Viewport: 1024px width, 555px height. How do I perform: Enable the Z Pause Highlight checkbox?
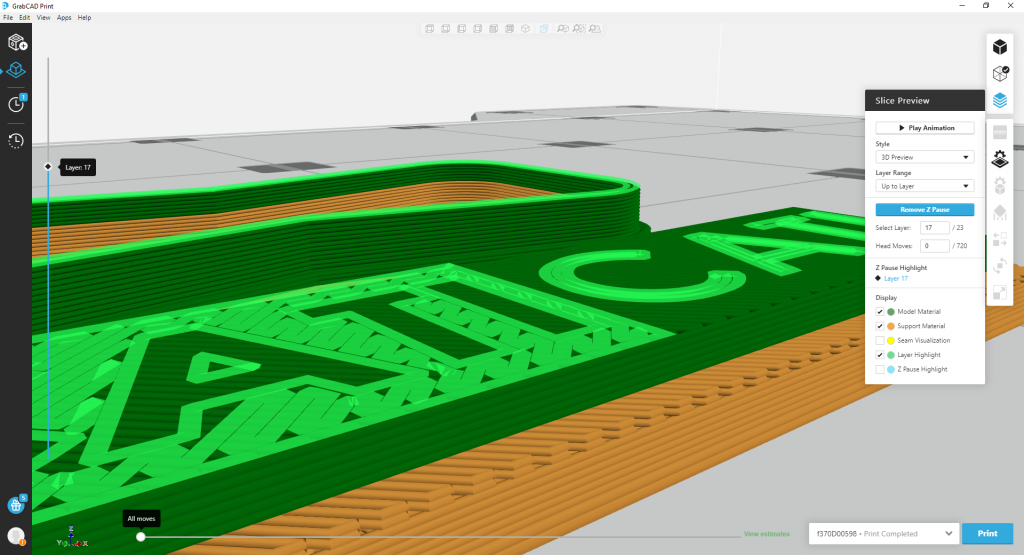[x=880, y=370]
